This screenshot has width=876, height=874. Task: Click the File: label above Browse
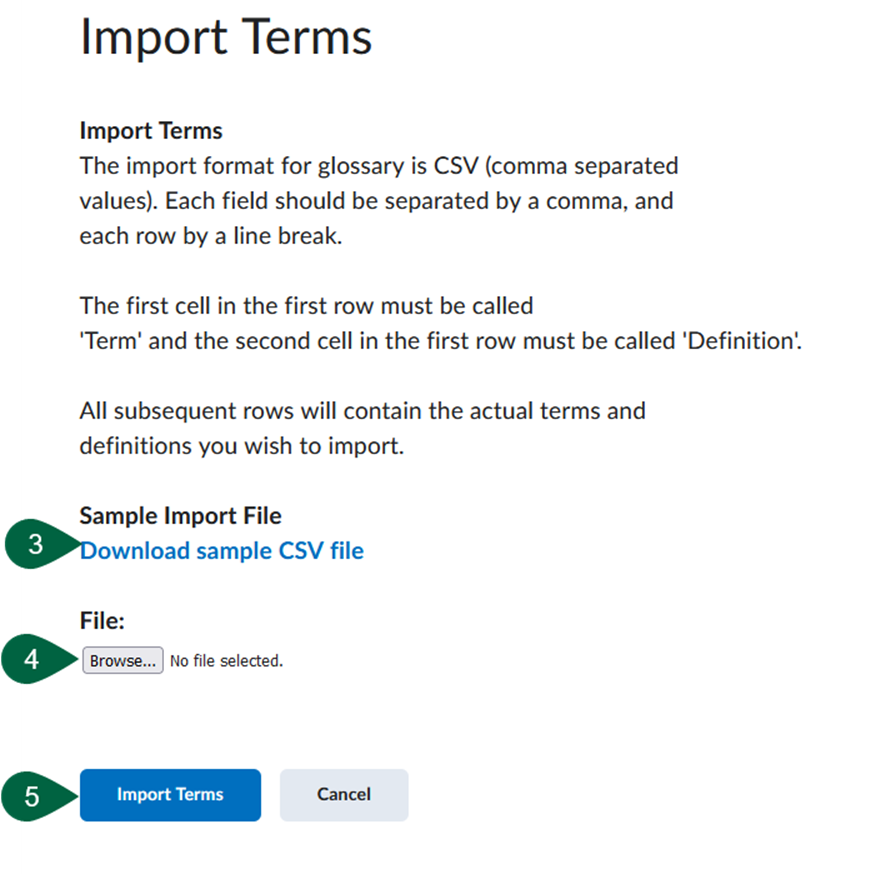tap(99, 620)
